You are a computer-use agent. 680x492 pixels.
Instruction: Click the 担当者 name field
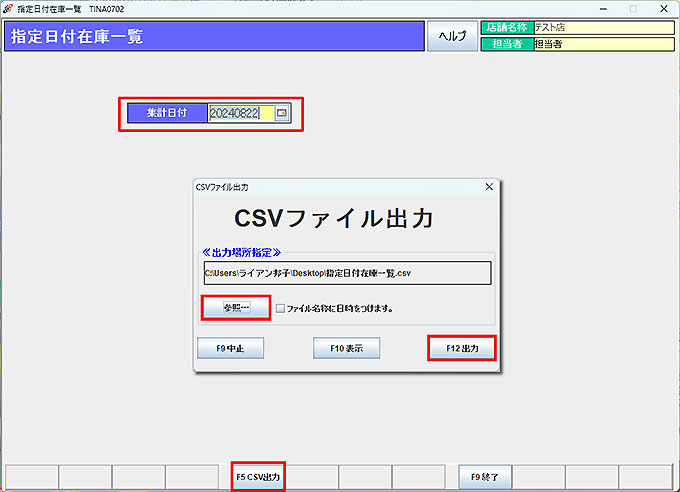coord(604,44)
